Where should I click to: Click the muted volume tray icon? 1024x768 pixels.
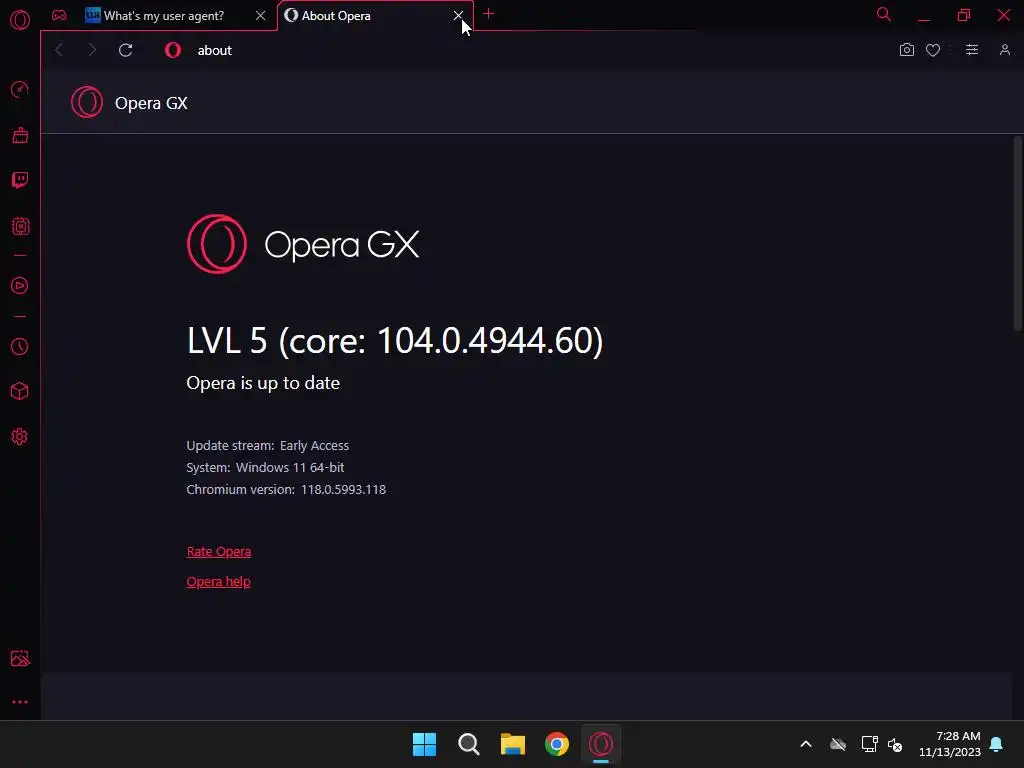tap(895, 744)
